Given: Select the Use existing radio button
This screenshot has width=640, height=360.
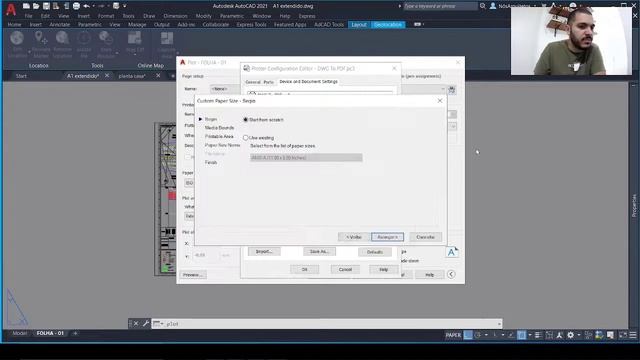Looking at the screenshot, I should (x=245, y=138).
